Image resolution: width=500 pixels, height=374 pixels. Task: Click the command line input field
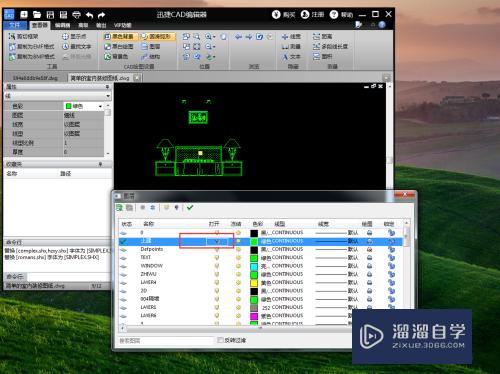pos(68,277)
